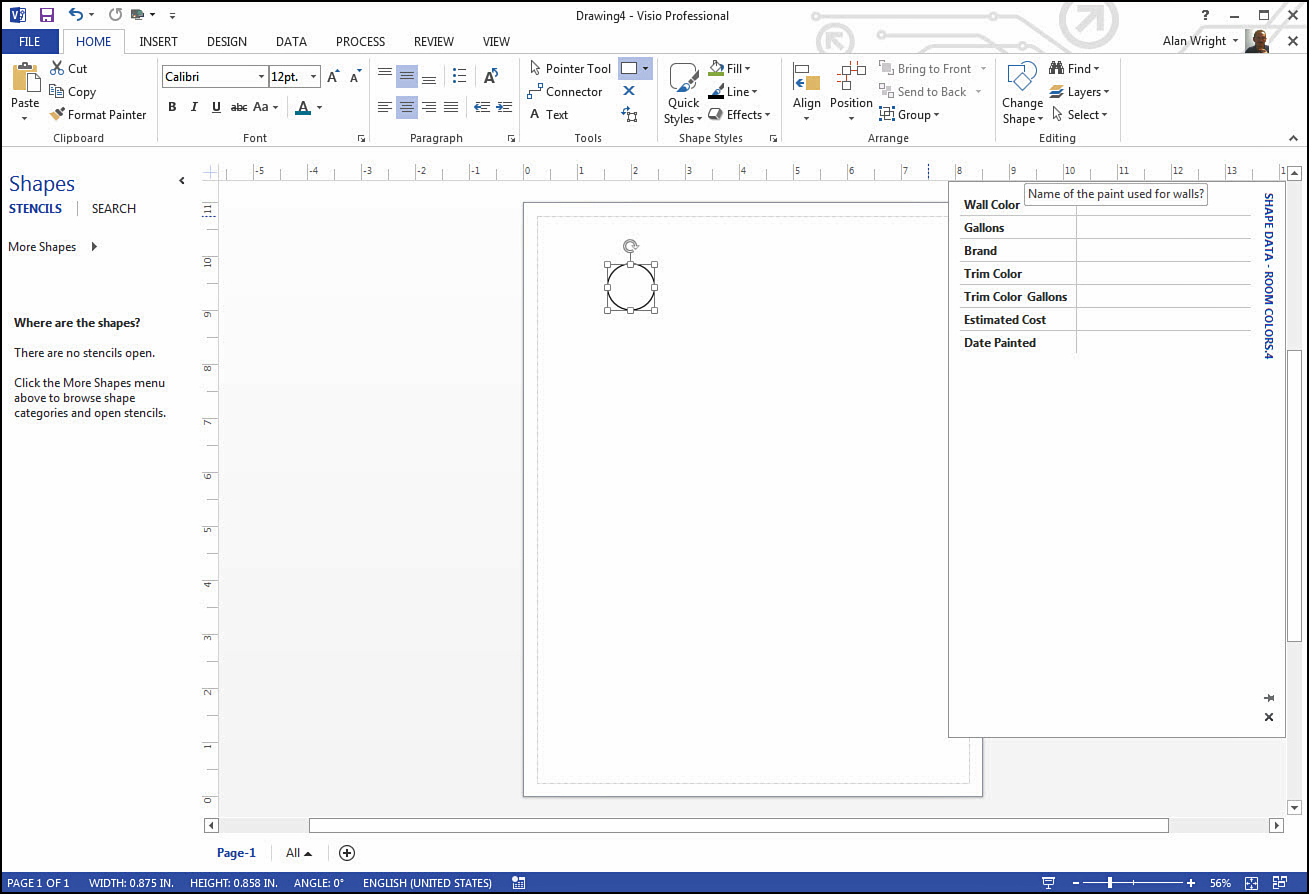
Task: Toggle Bold formatting
Action: point(172,107)
